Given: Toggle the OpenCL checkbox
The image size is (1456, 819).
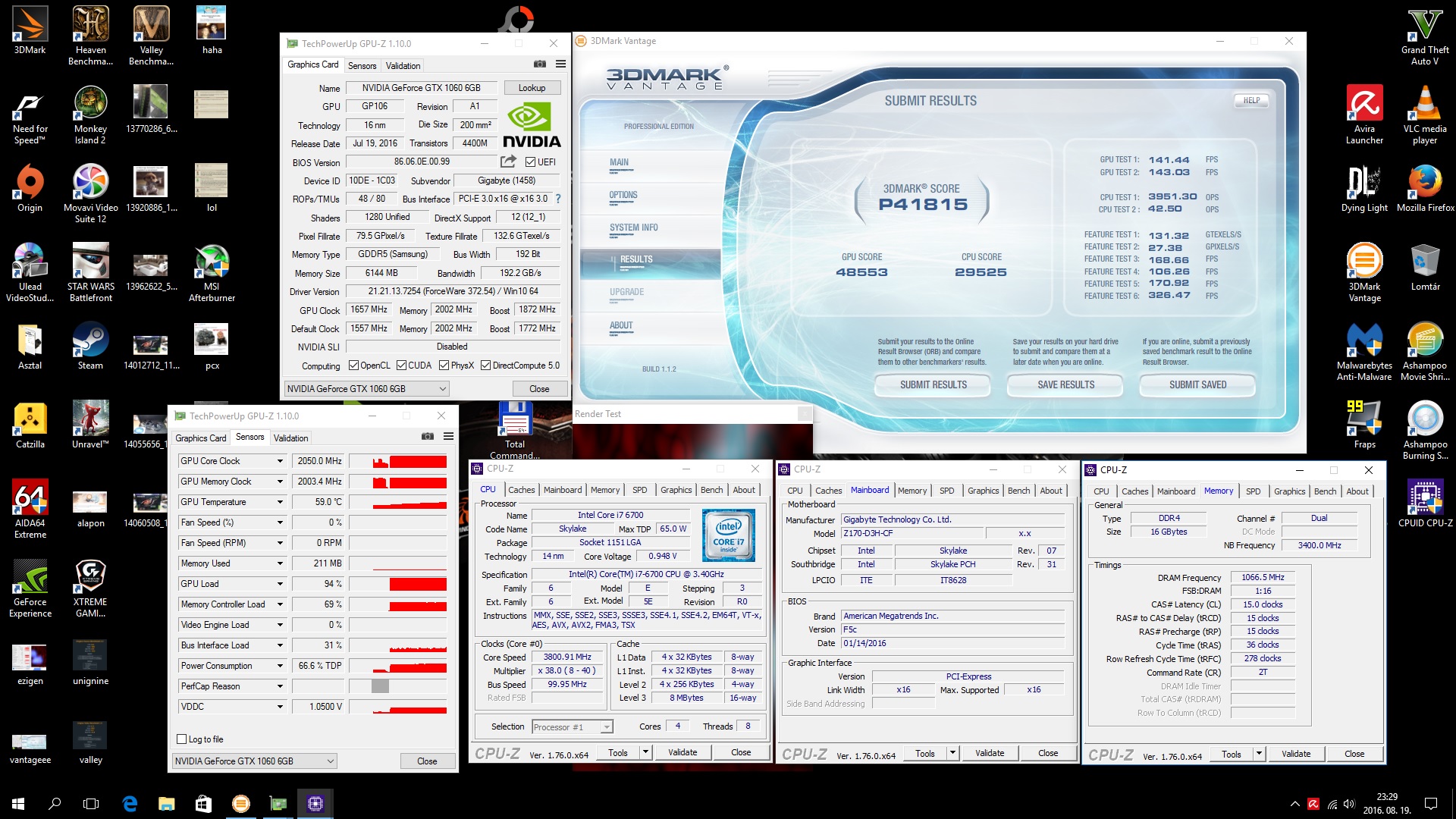Looking at the screenshot, I should tap(353, 366).
